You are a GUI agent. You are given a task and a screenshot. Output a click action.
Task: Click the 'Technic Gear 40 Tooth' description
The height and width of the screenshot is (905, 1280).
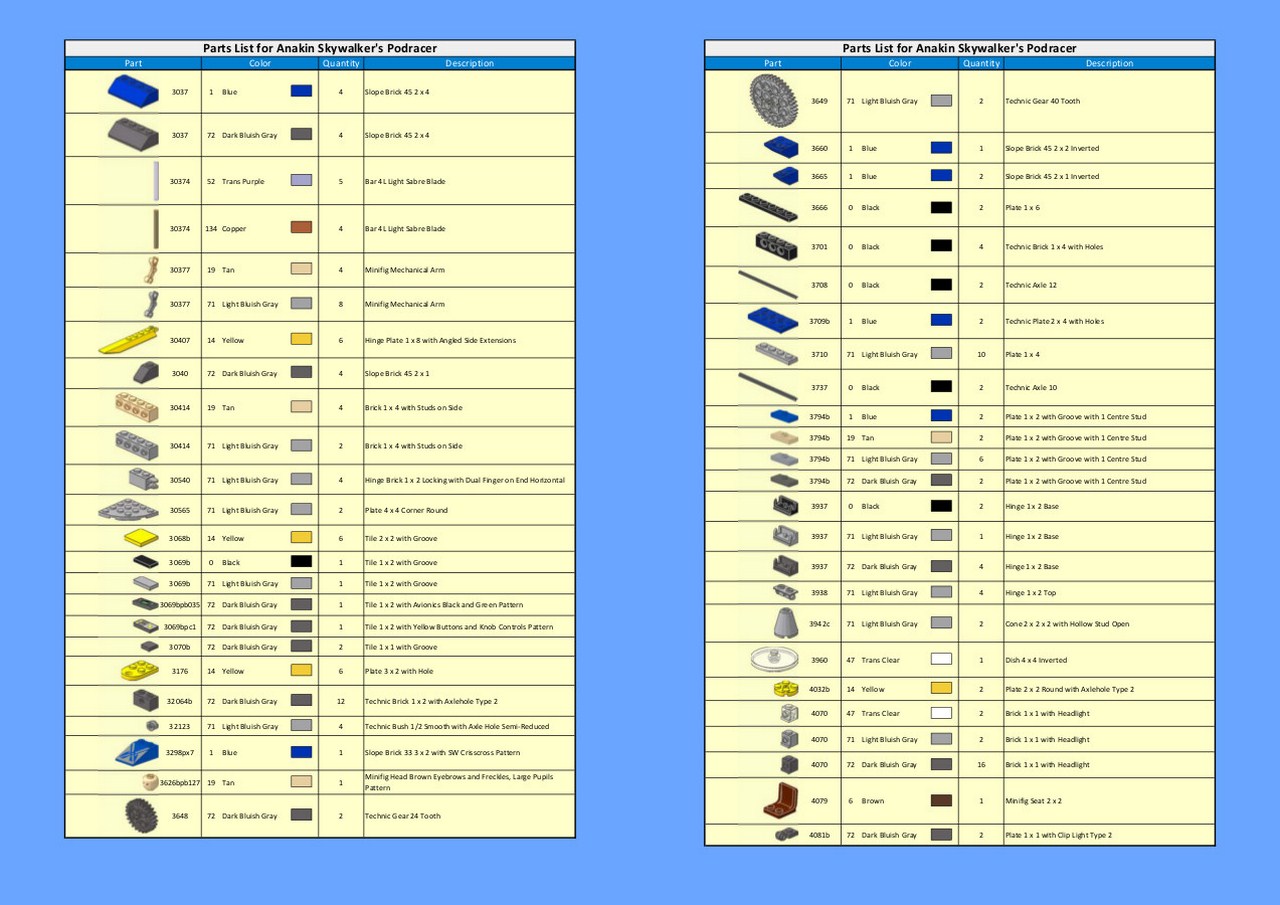point(1043,101)
